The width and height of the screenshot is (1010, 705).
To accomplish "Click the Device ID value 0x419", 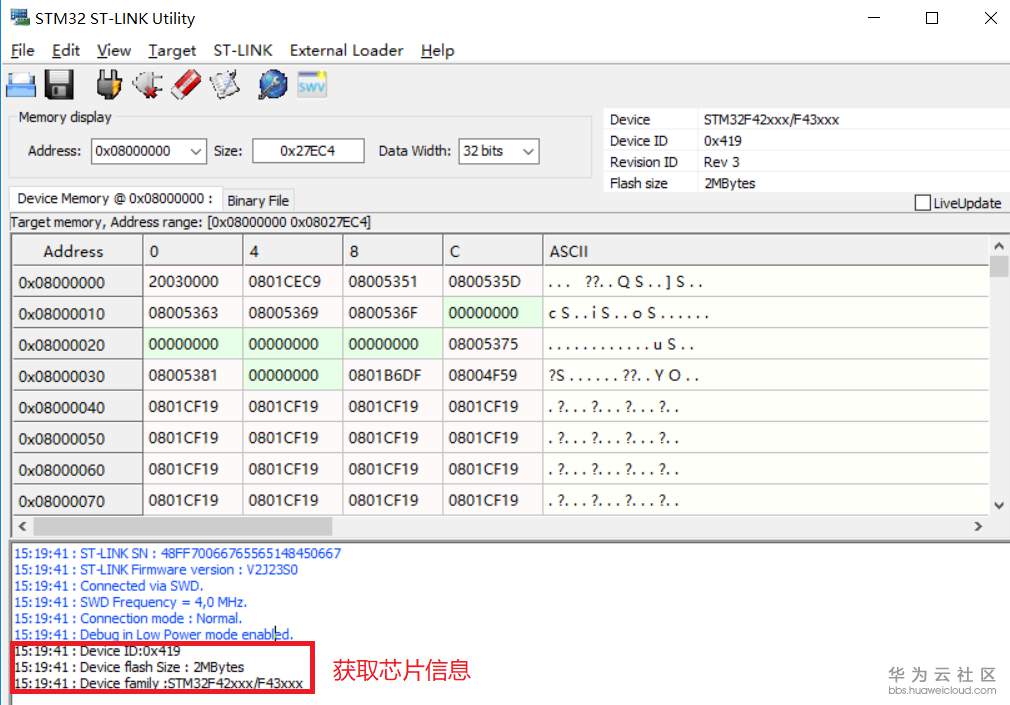I will (x=723, y=140).
